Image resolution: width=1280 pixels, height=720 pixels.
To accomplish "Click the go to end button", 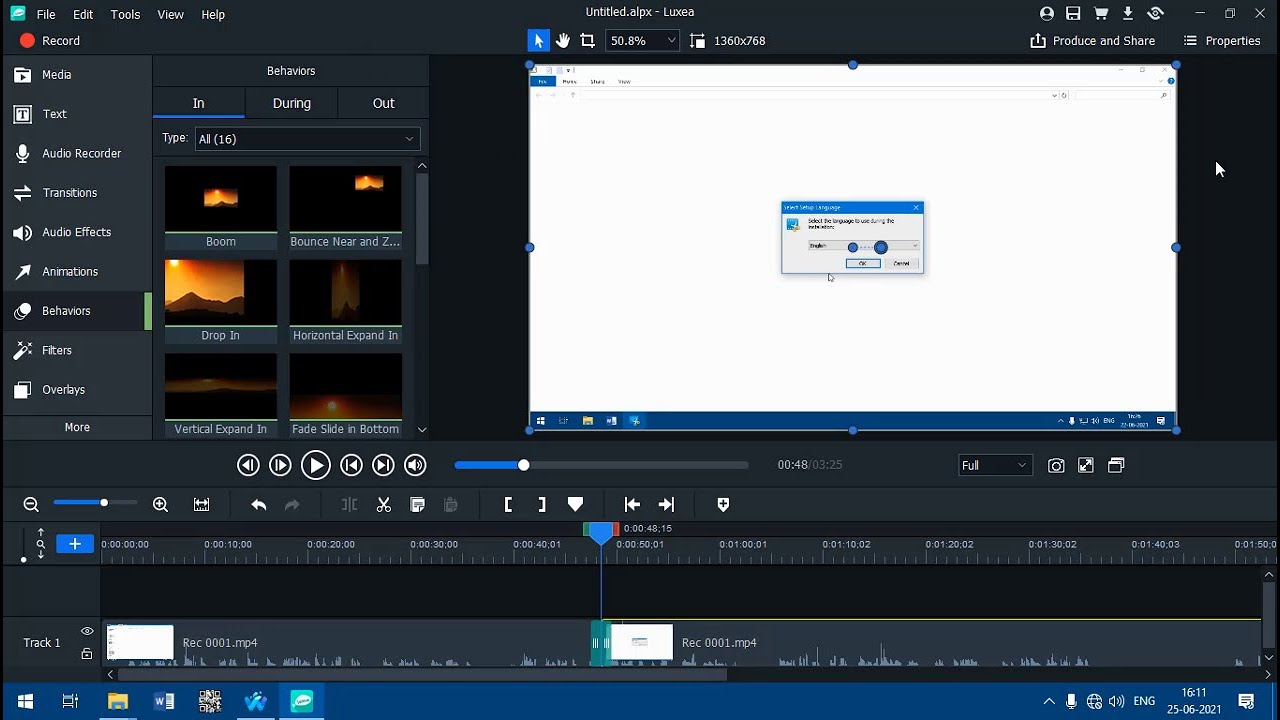I will click(x=383, y=465).
